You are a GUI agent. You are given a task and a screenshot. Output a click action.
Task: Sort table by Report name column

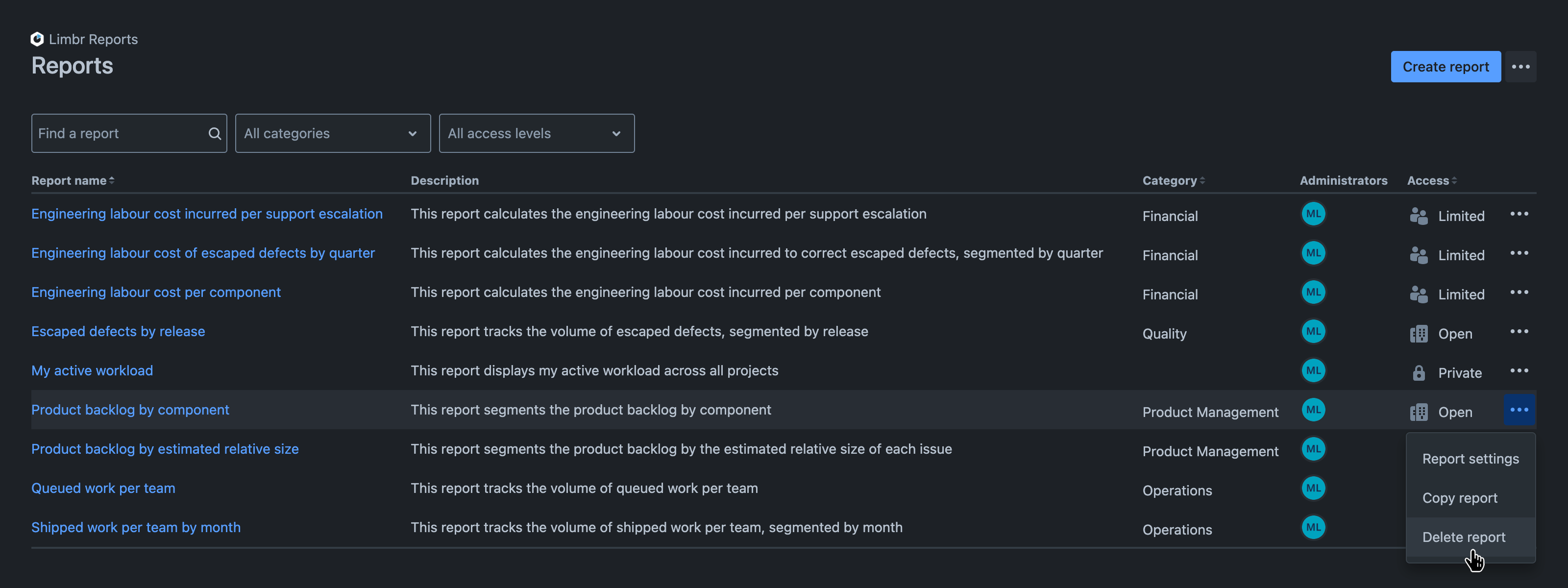[x=73, y=181]
